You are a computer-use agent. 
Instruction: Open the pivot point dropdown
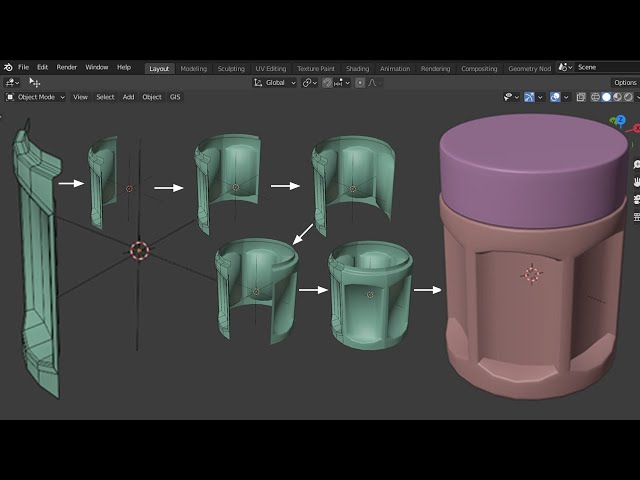point(309,83)
